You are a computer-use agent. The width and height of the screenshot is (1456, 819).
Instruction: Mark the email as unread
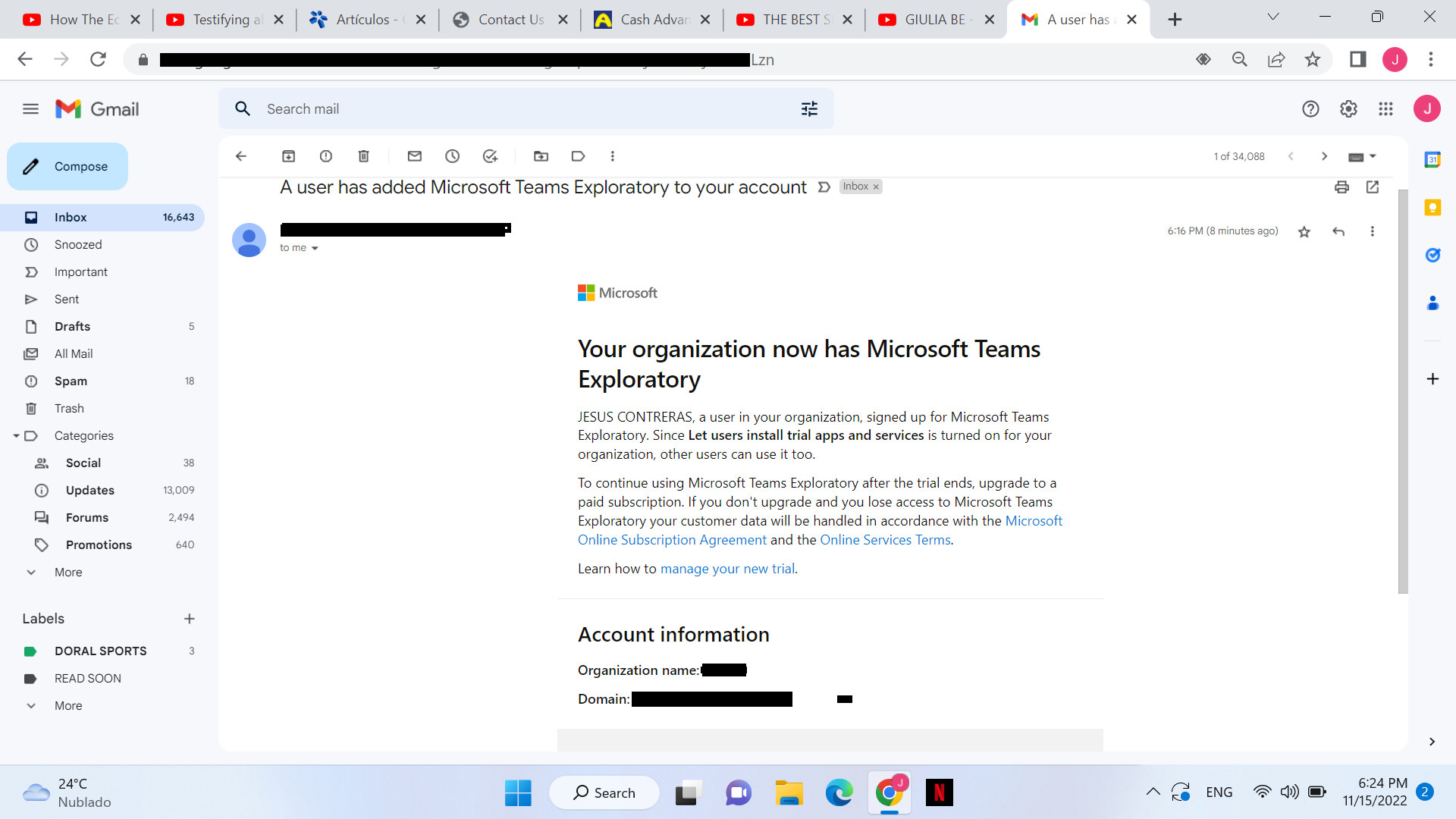414,156
